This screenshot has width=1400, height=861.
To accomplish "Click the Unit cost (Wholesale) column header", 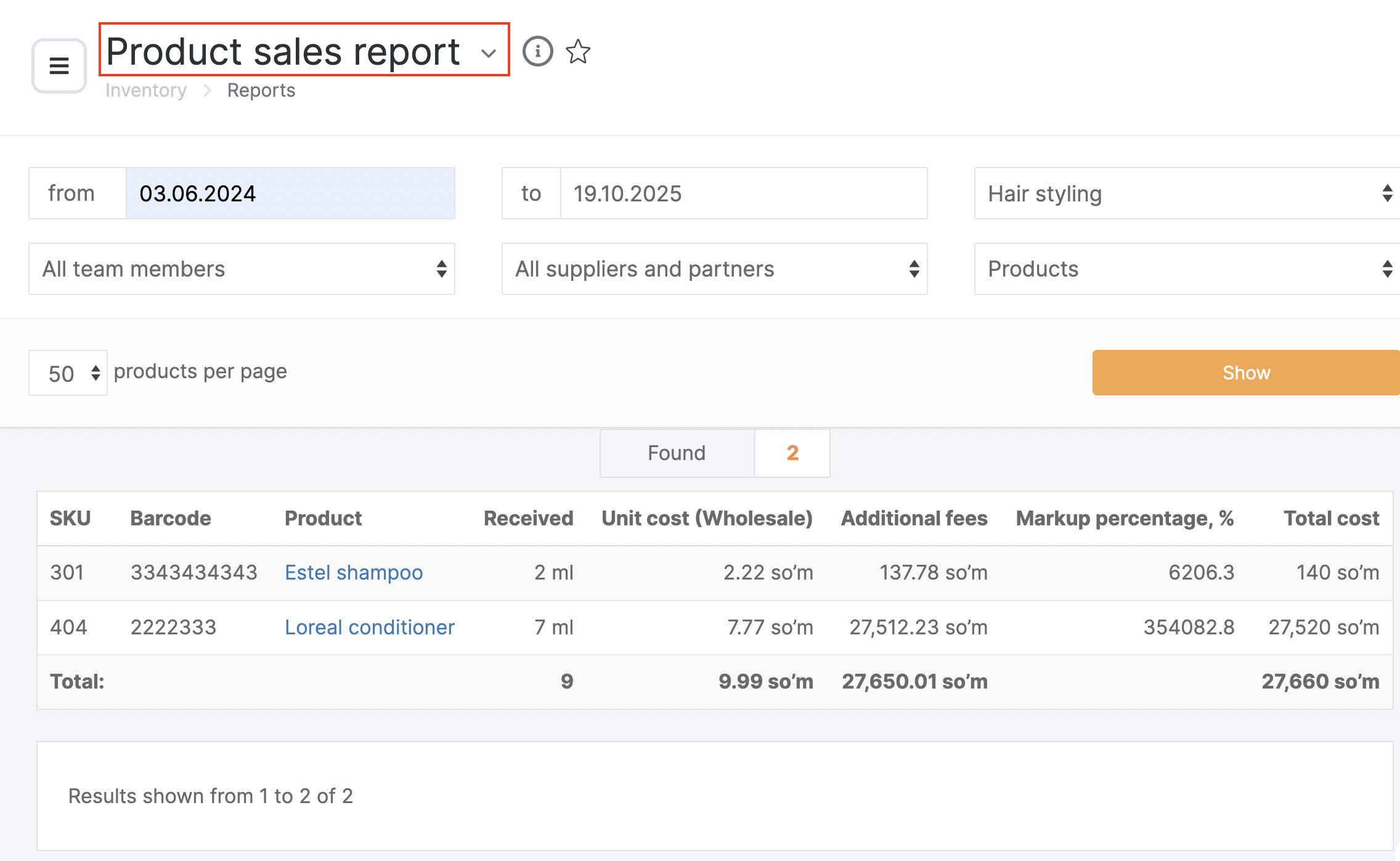I will (x=707, y=519).
